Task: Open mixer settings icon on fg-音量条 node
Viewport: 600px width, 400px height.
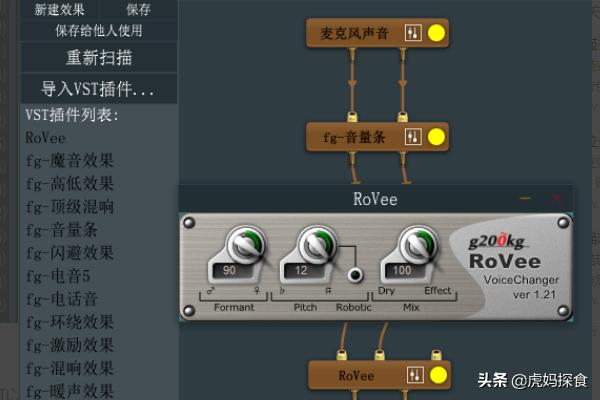Action: pyautogui.click(x=413, y=137)
